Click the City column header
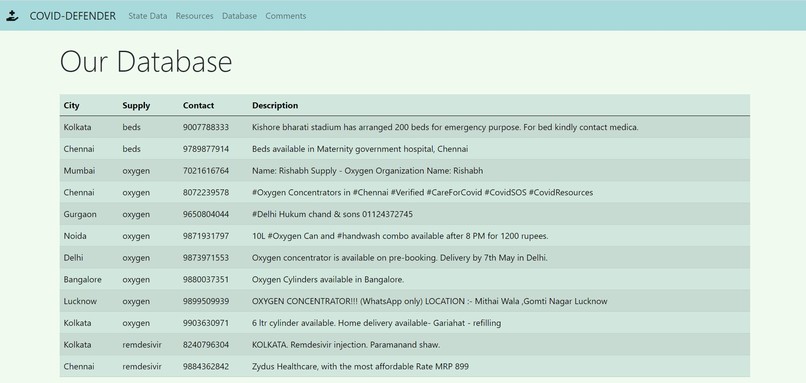Screen dimensions: 806x383 click(71, 105)
